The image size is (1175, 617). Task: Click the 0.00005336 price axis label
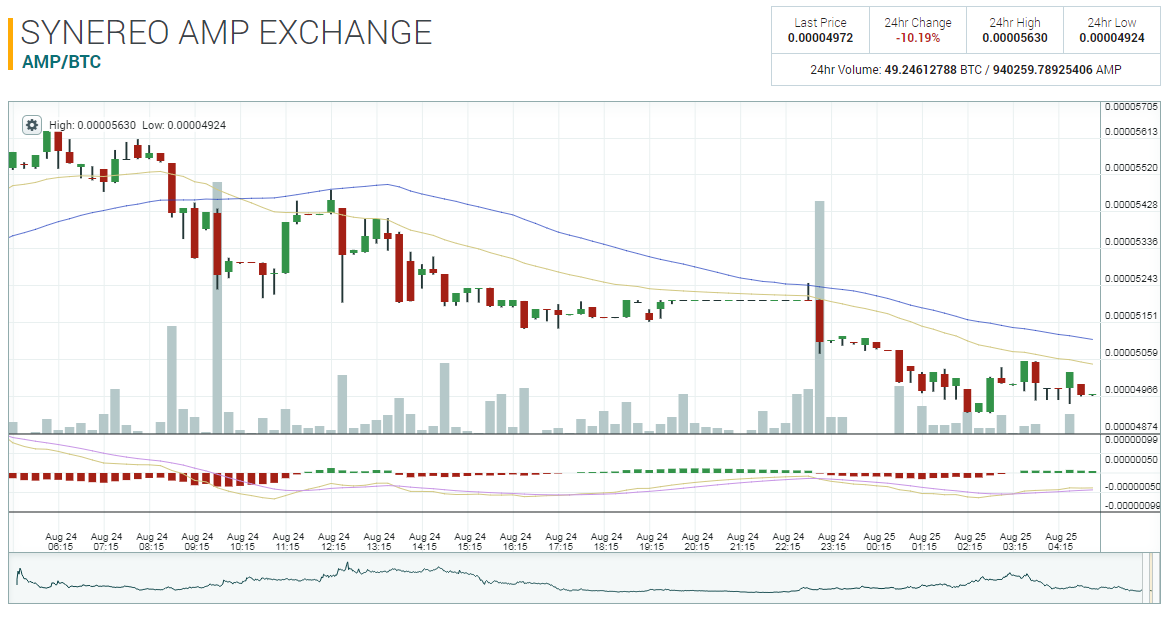coord(1131,242)
